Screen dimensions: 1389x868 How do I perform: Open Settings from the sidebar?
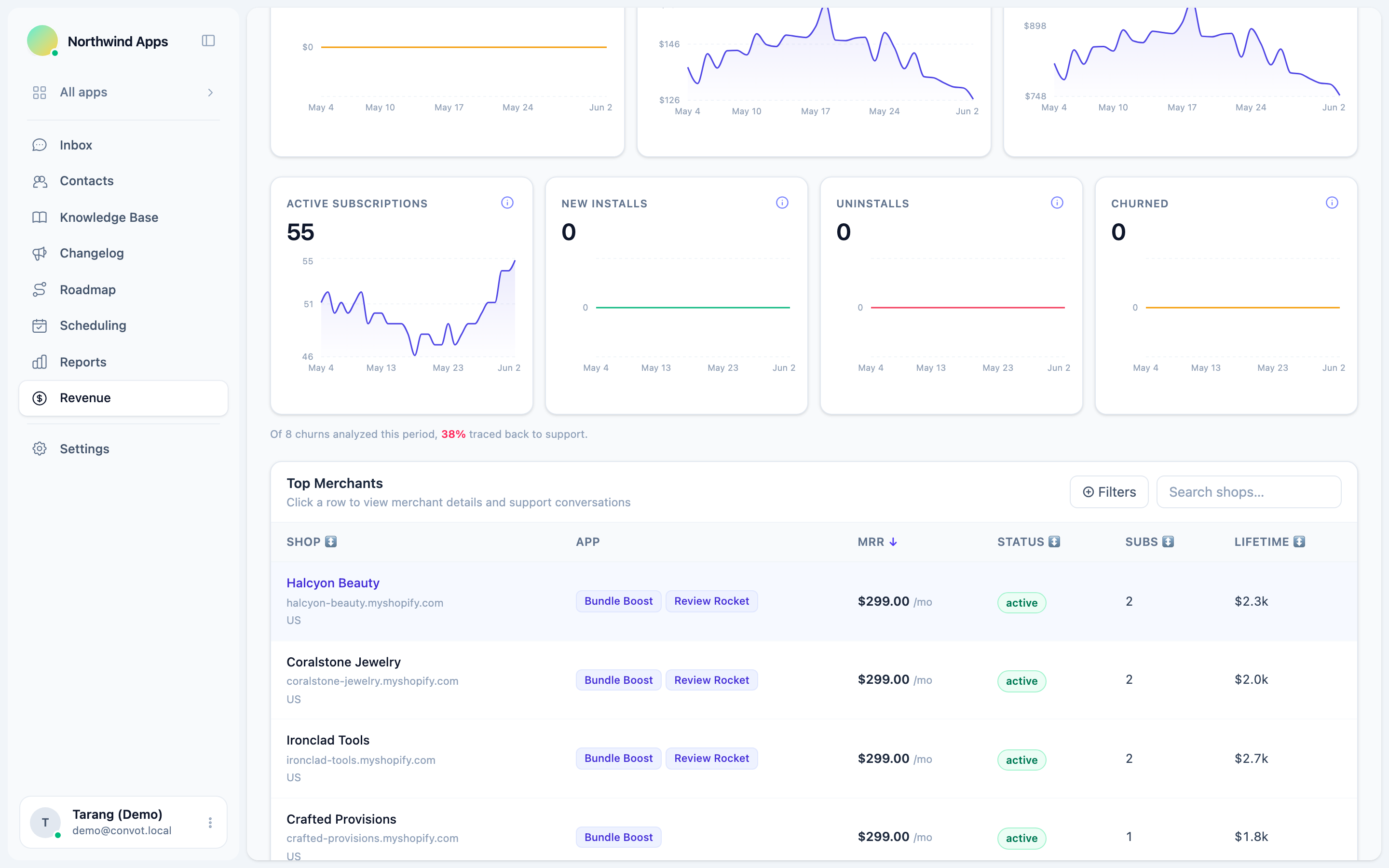[123, 449]
